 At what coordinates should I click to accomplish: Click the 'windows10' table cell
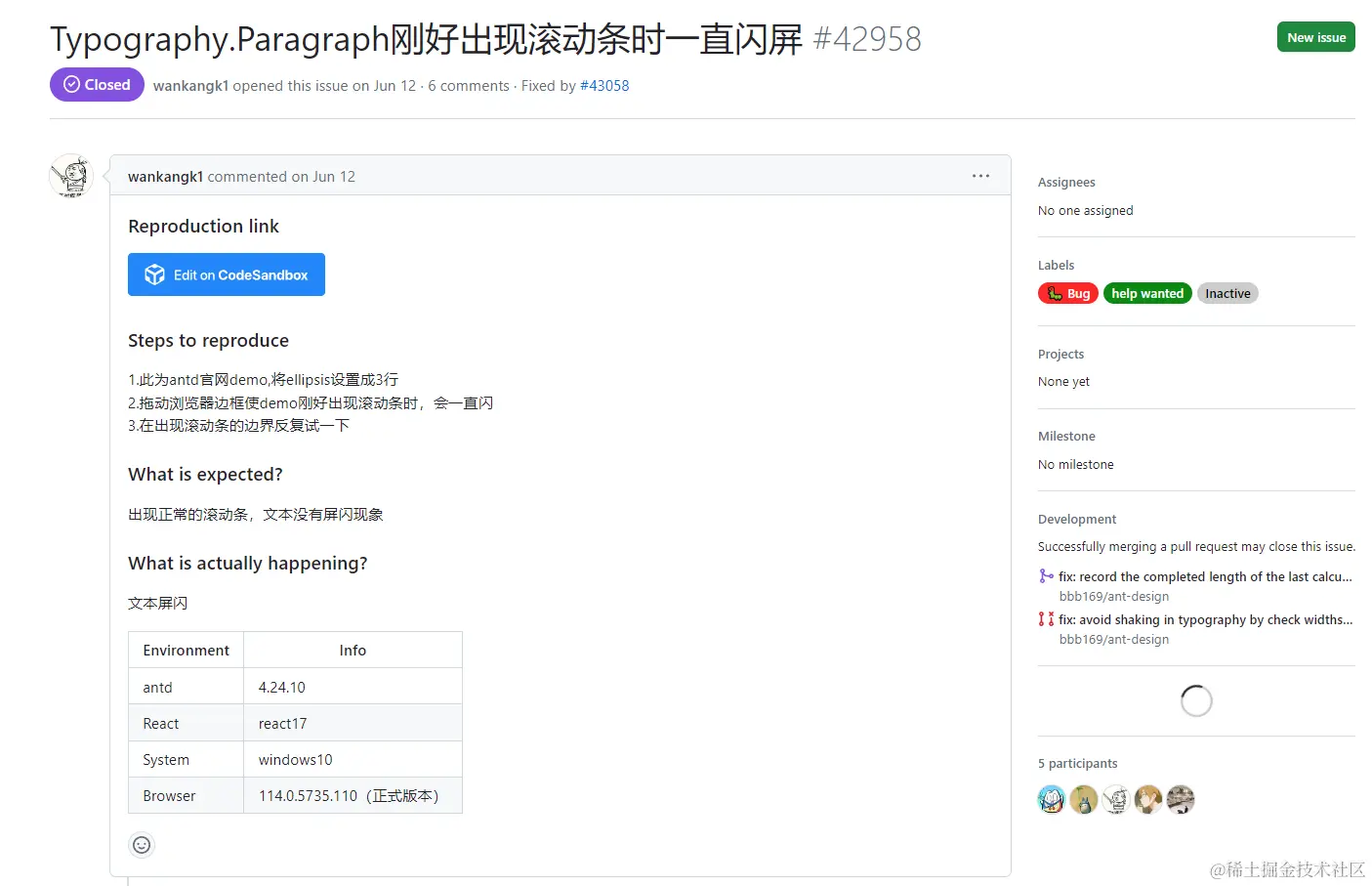pyautogui.click(x=353, y=759)
